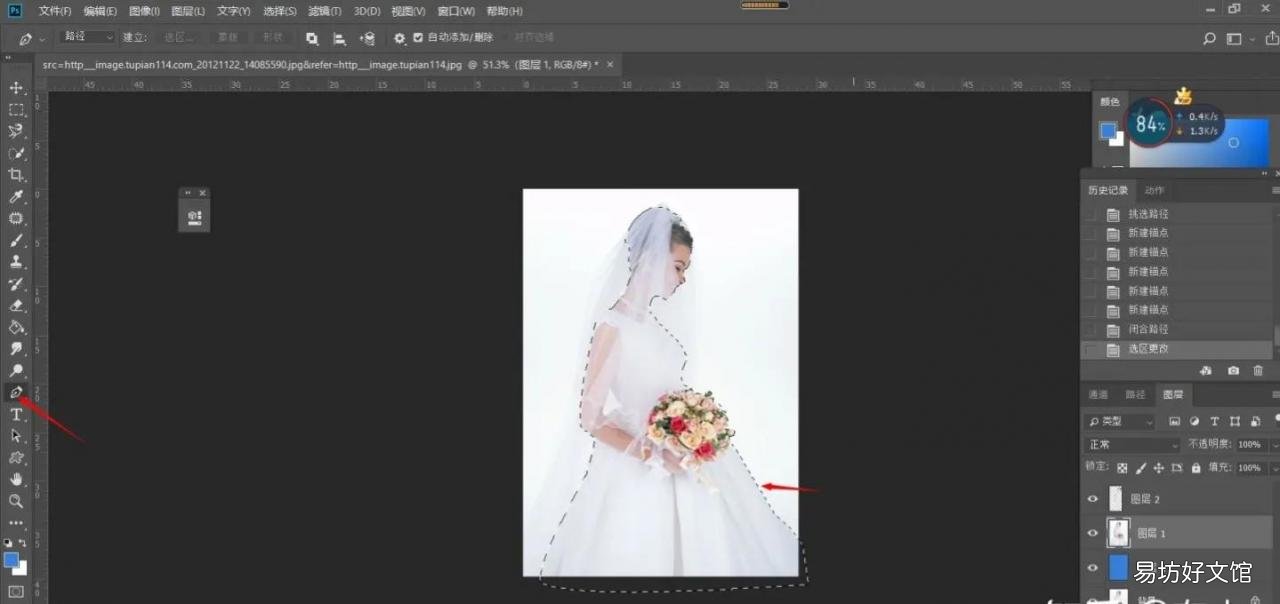Open path operations in options bar
Viewport: 1280px width, 604px height.
312,38
